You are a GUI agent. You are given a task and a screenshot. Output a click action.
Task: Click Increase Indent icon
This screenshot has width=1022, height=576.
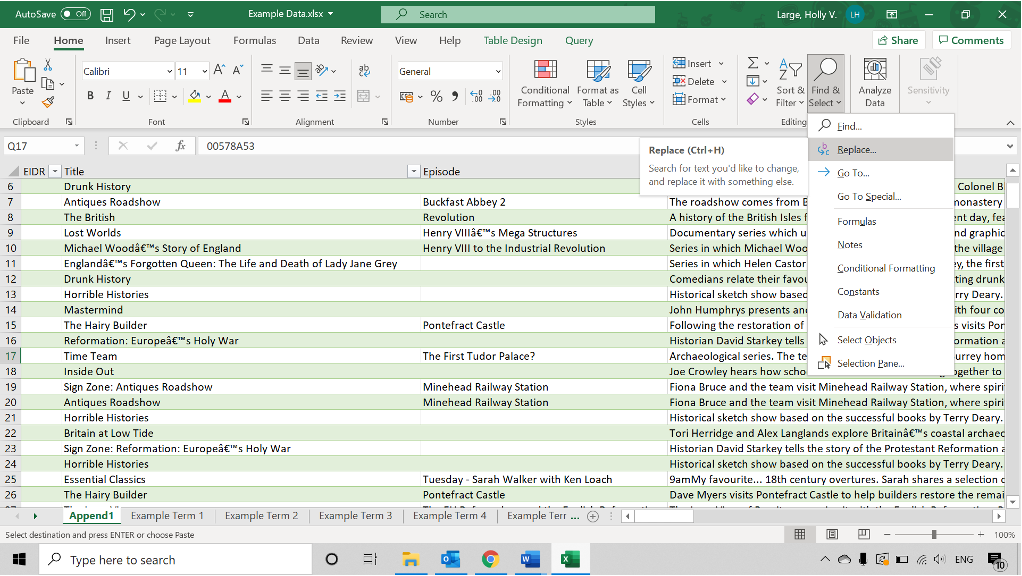[340, 96]
